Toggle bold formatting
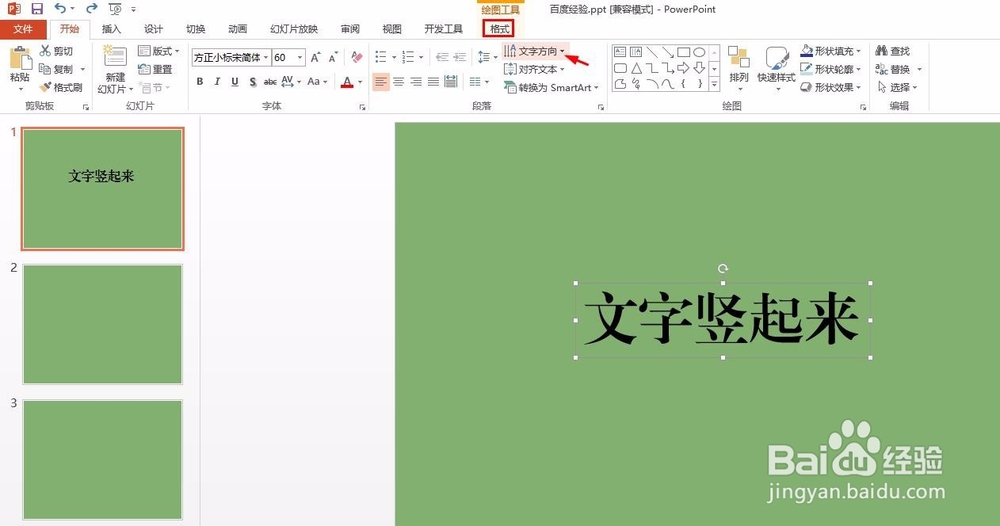The height and width of the screenshot is (526, 1000). pos(200,82)
